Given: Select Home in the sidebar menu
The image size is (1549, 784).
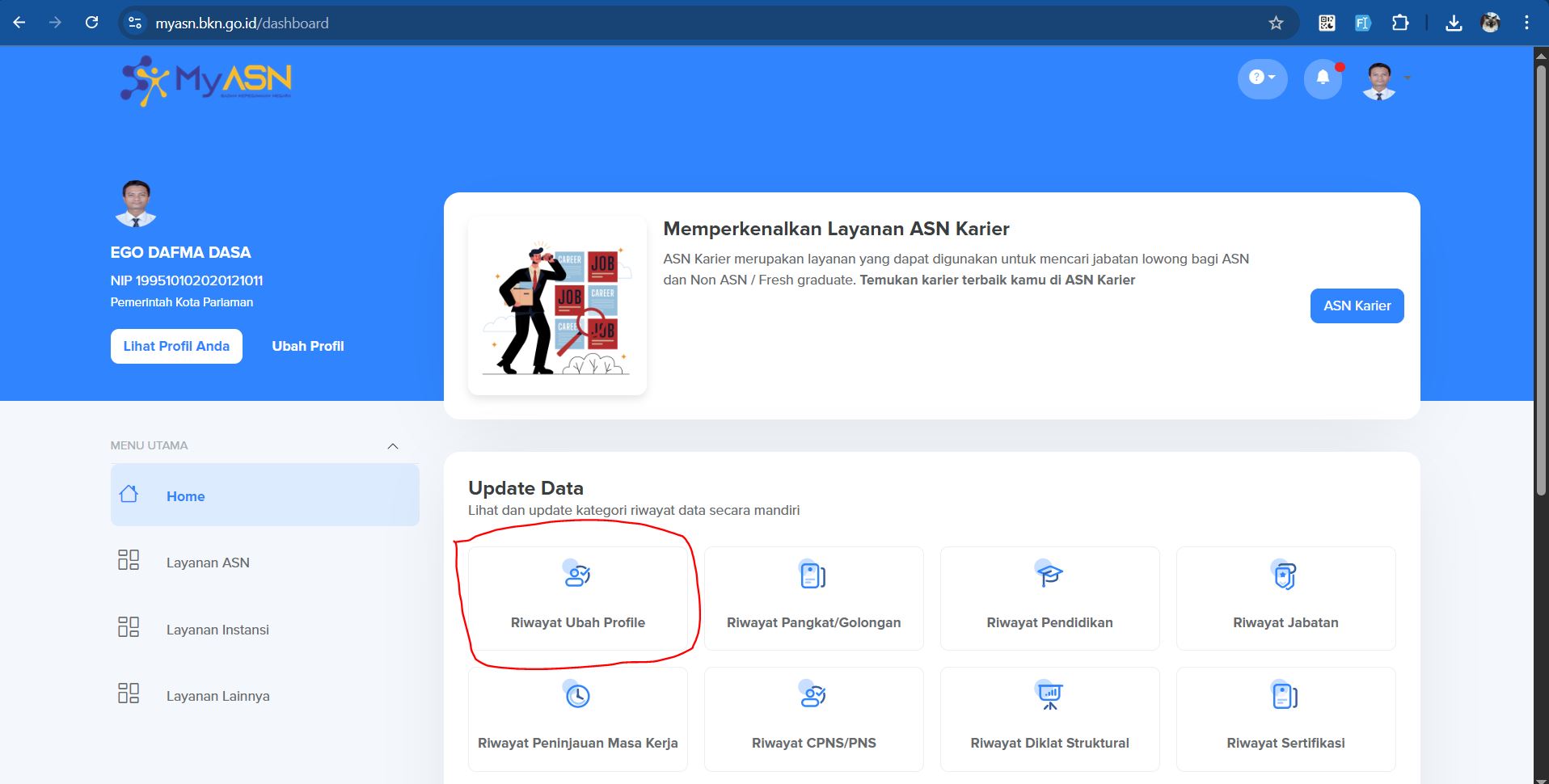Looking at the screenshot, I should [x=264, y=495].
